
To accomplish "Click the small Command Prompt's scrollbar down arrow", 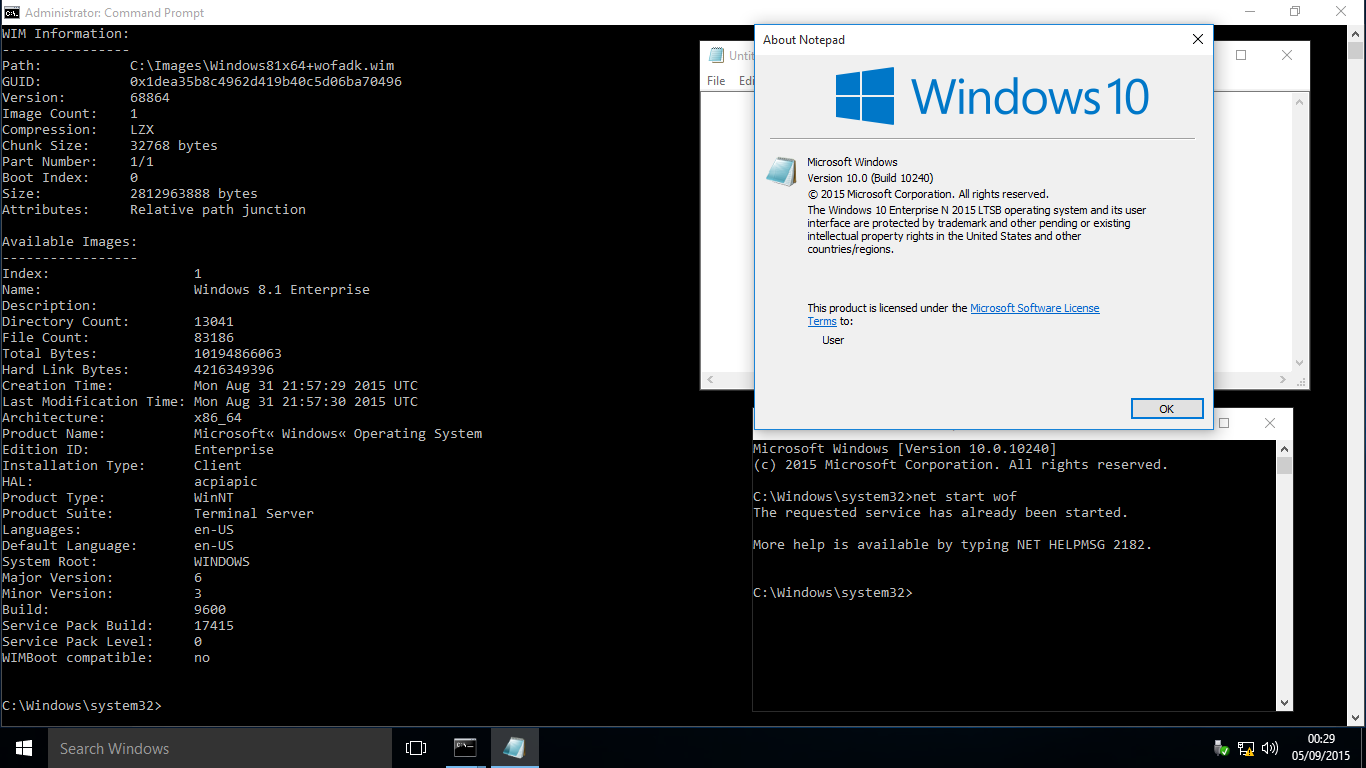I will point(1284,703).
